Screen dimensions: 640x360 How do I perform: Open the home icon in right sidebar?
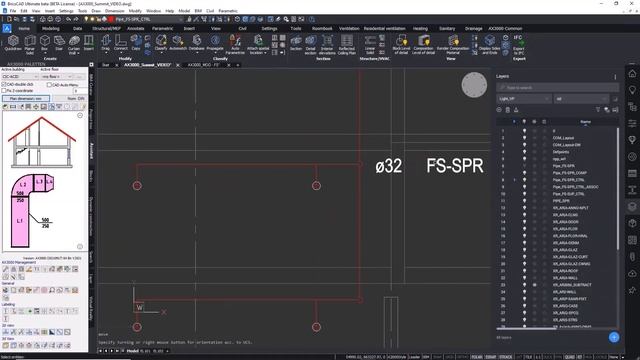click(x=632, y=74)
